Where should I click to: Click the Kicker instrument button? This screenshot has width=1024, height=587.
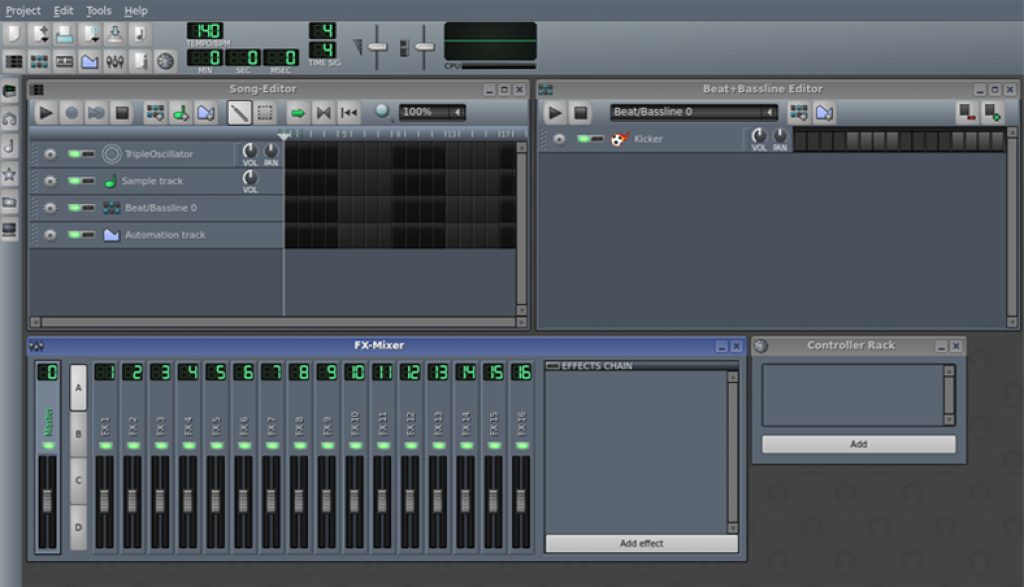point(675,138)
